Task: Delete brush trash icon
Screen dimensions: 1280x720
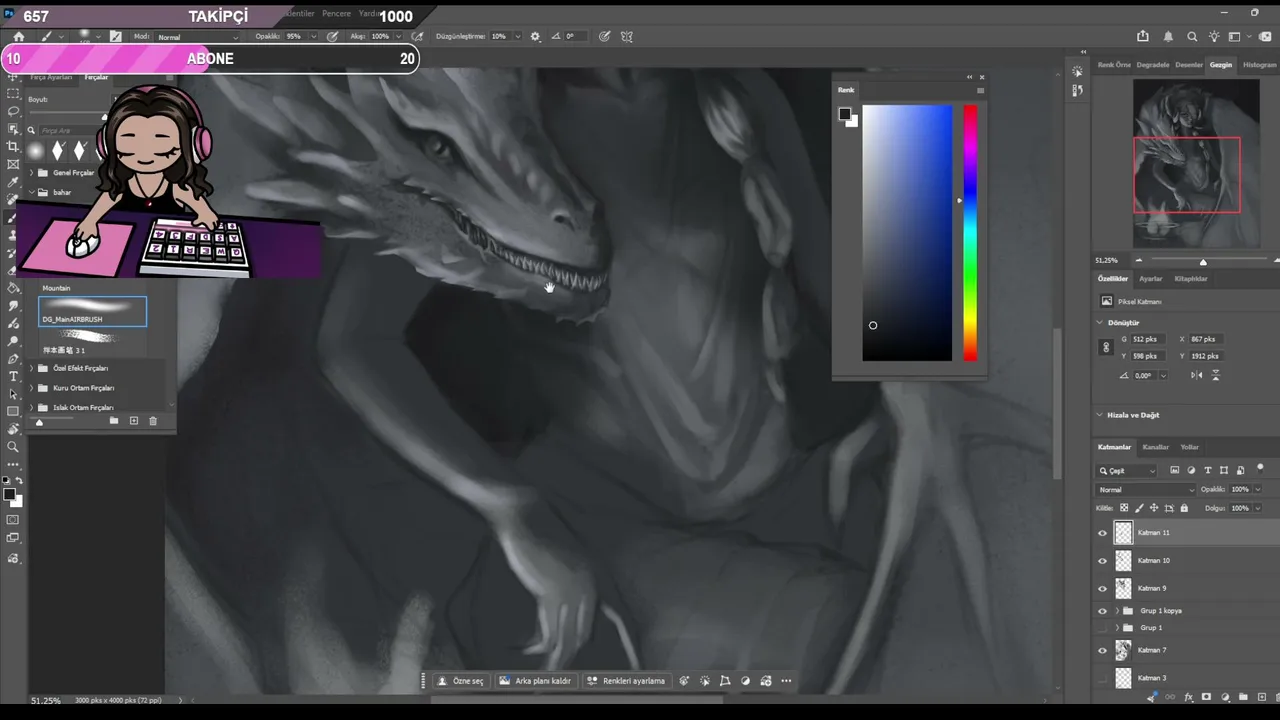Action: coord(153,421)
